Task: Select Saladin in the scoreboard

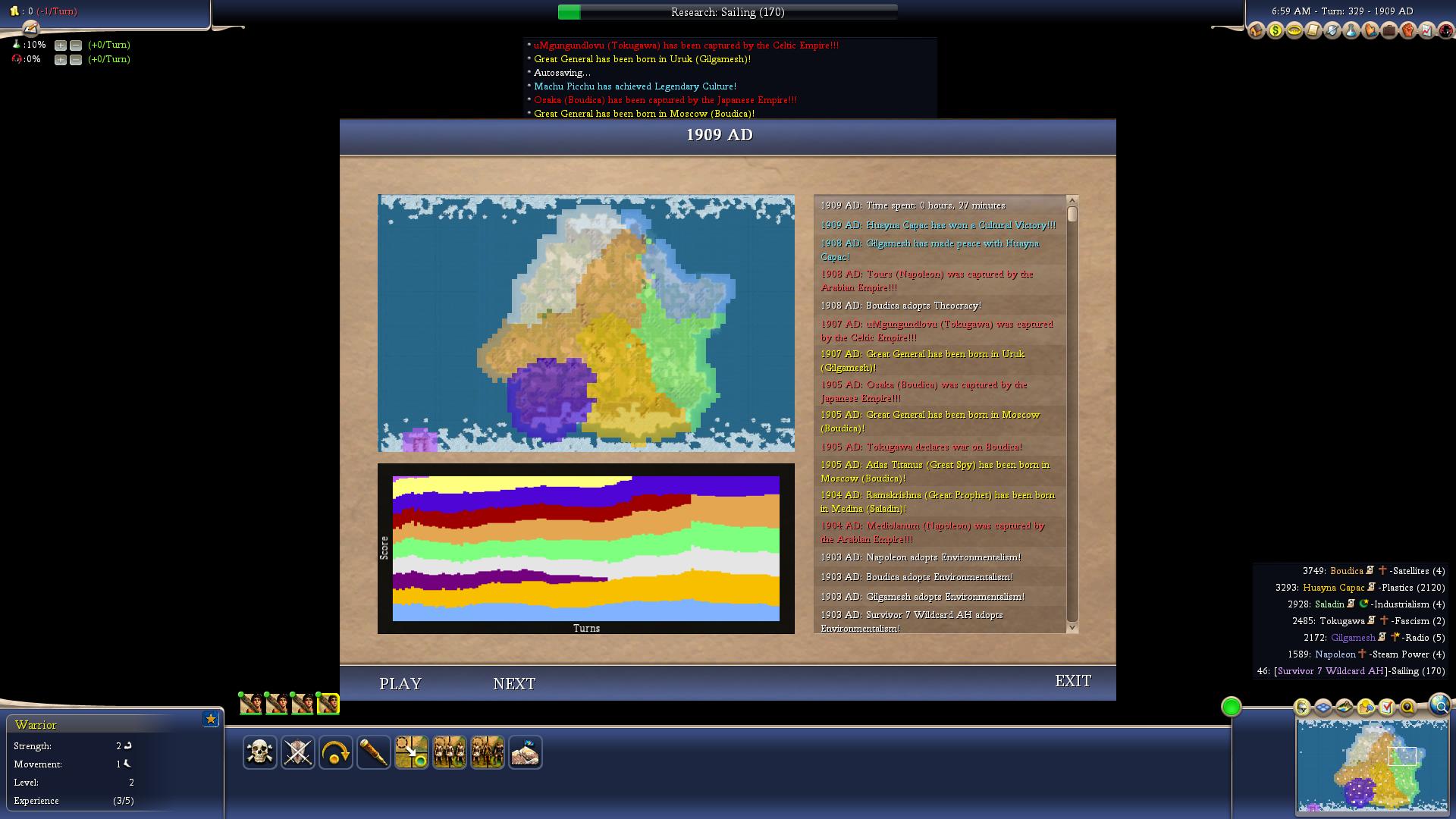Action: (1329, 604)
